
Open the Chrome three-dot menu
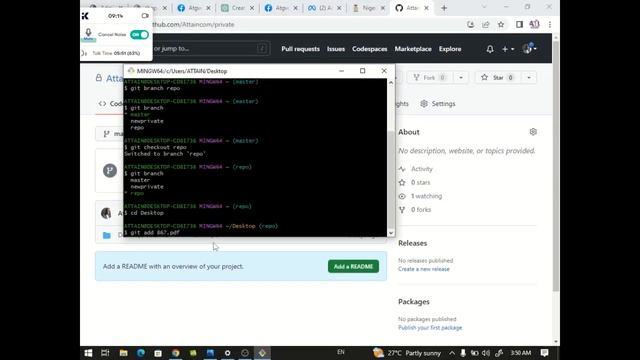[x=550, y=24]
